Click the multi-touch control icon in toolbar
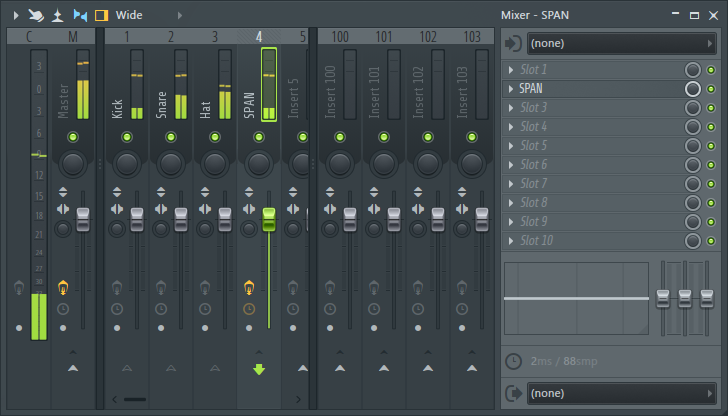Screen dimensions: 728x416 pos(36,15)
